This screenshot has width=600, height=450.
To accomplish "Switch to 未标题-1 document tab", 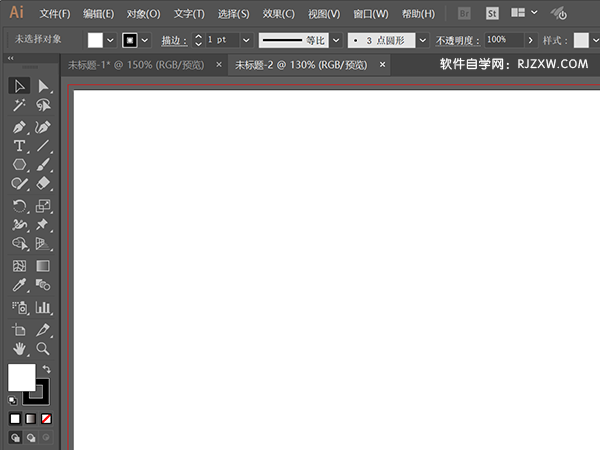I will [136, 65].
